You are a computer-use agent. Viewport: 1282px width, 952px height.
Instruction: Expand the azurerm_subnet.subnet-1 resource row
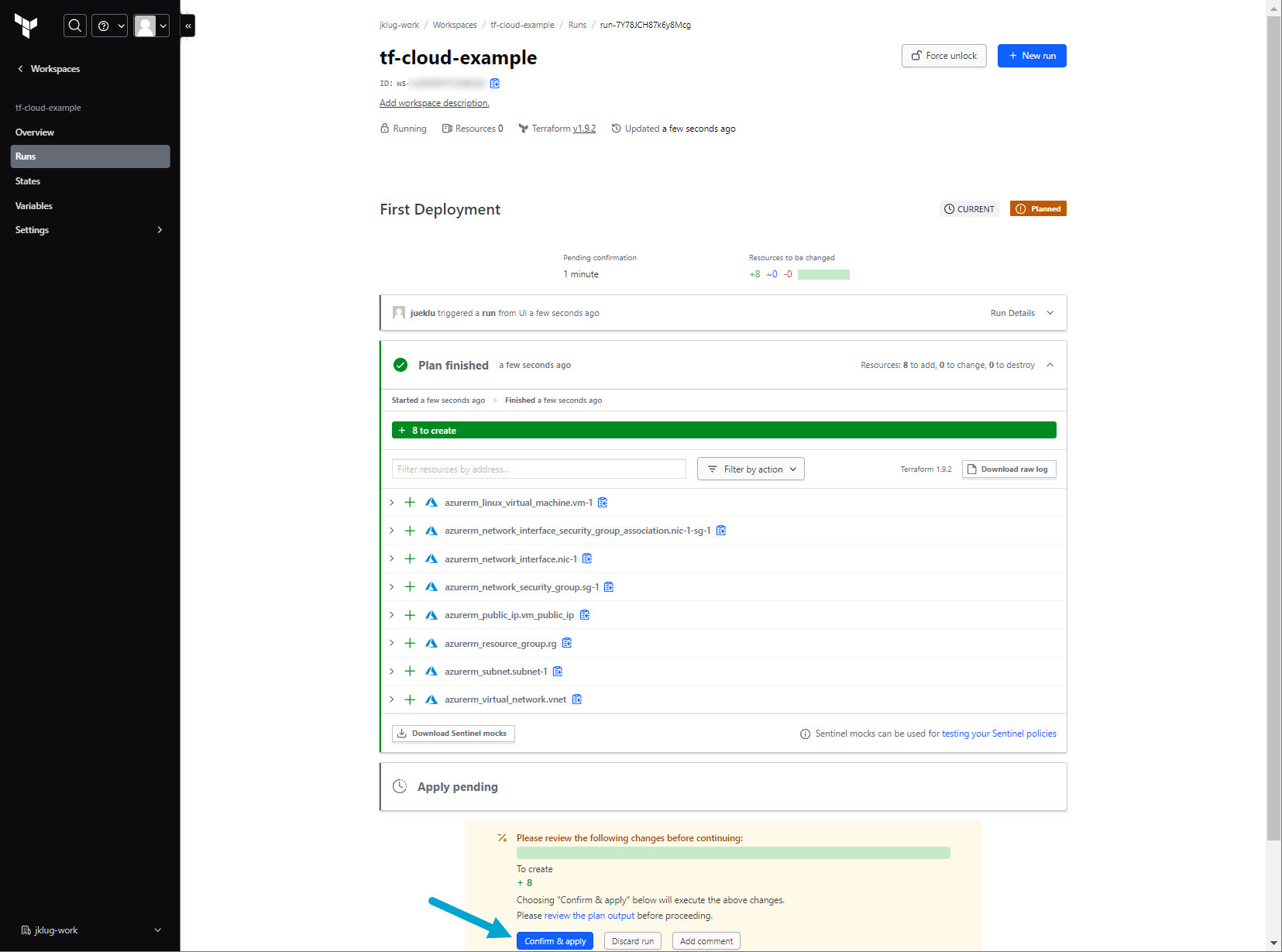tap(392, 672)
